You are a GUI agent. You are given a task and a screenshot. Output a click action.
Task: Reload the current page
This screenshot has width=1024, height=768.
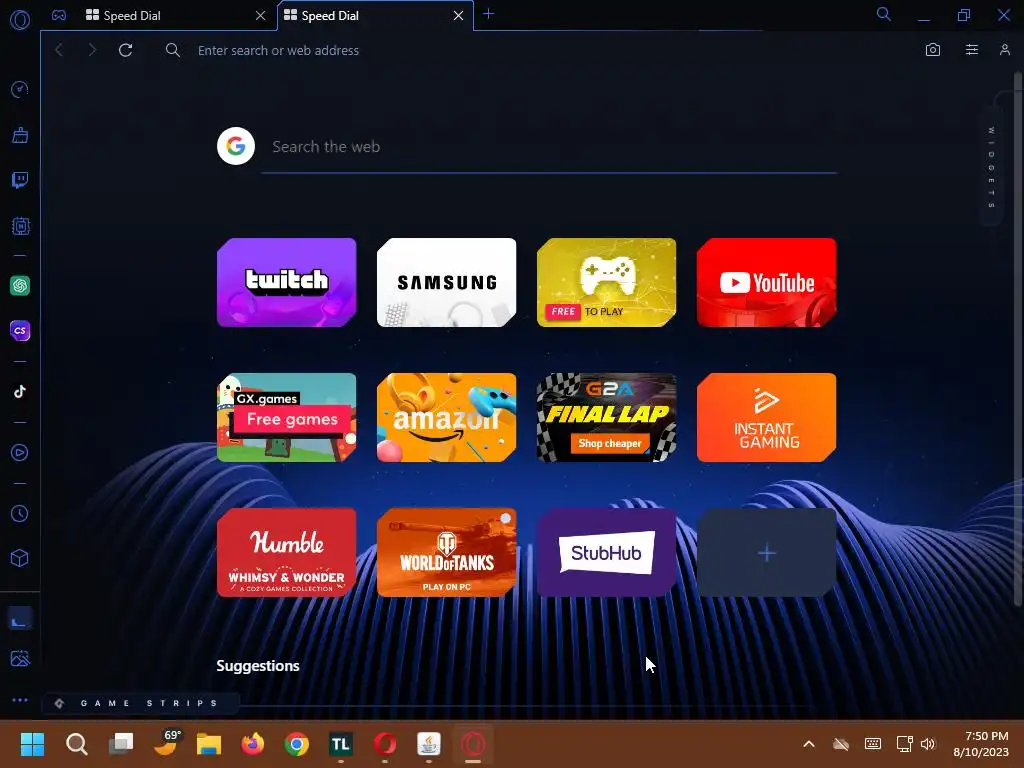coord(125,50)
